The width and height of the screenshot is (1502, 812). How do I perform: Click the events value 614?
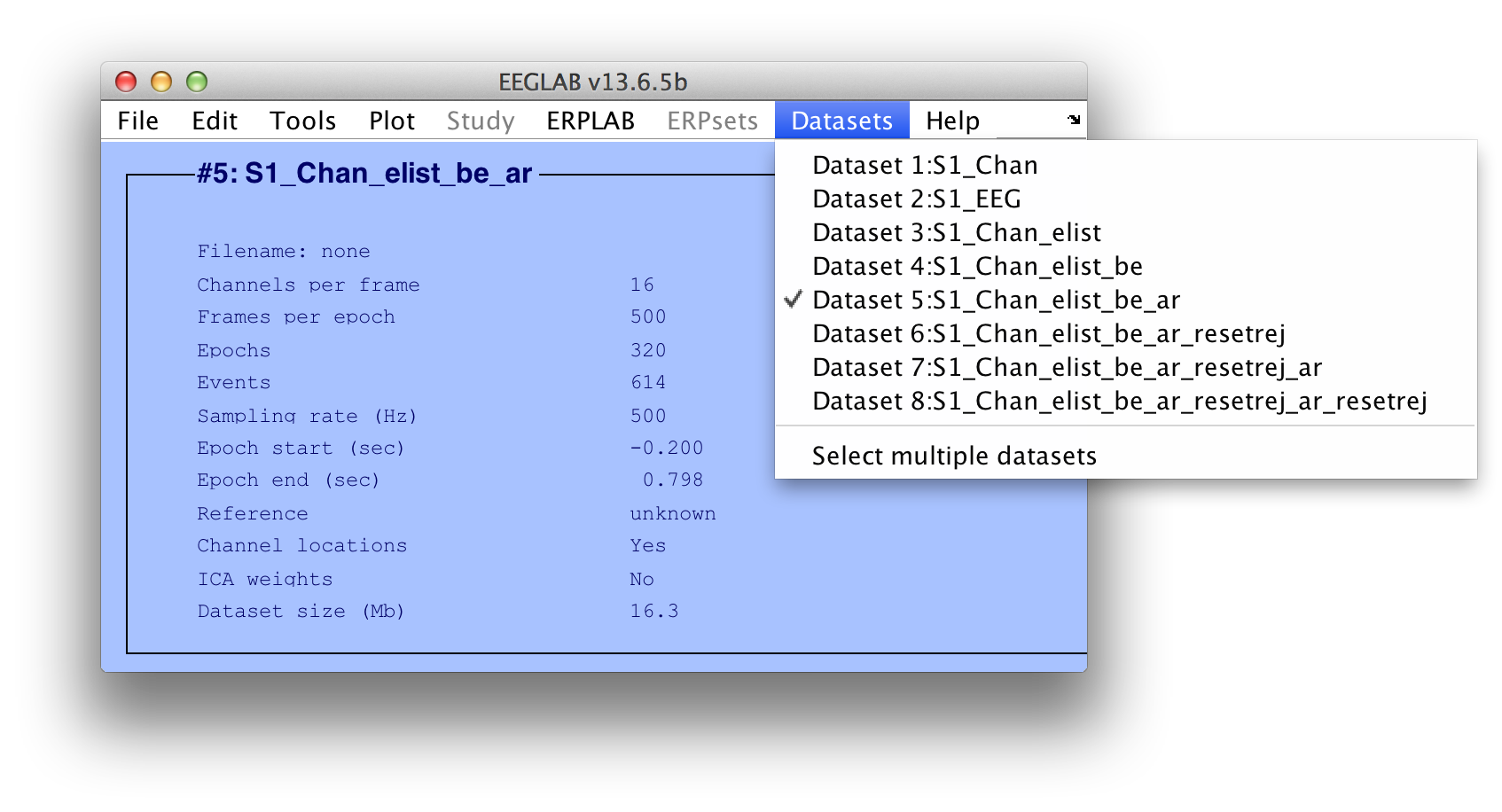(648, 382)
